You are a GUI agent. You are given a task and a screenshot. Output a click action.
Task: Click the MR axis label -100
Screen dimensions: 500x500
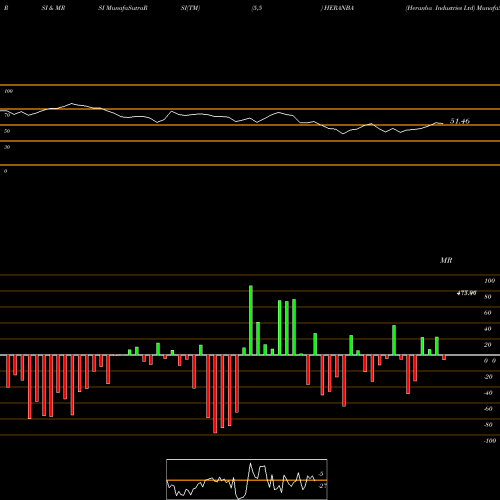click(x=490, y=441)
